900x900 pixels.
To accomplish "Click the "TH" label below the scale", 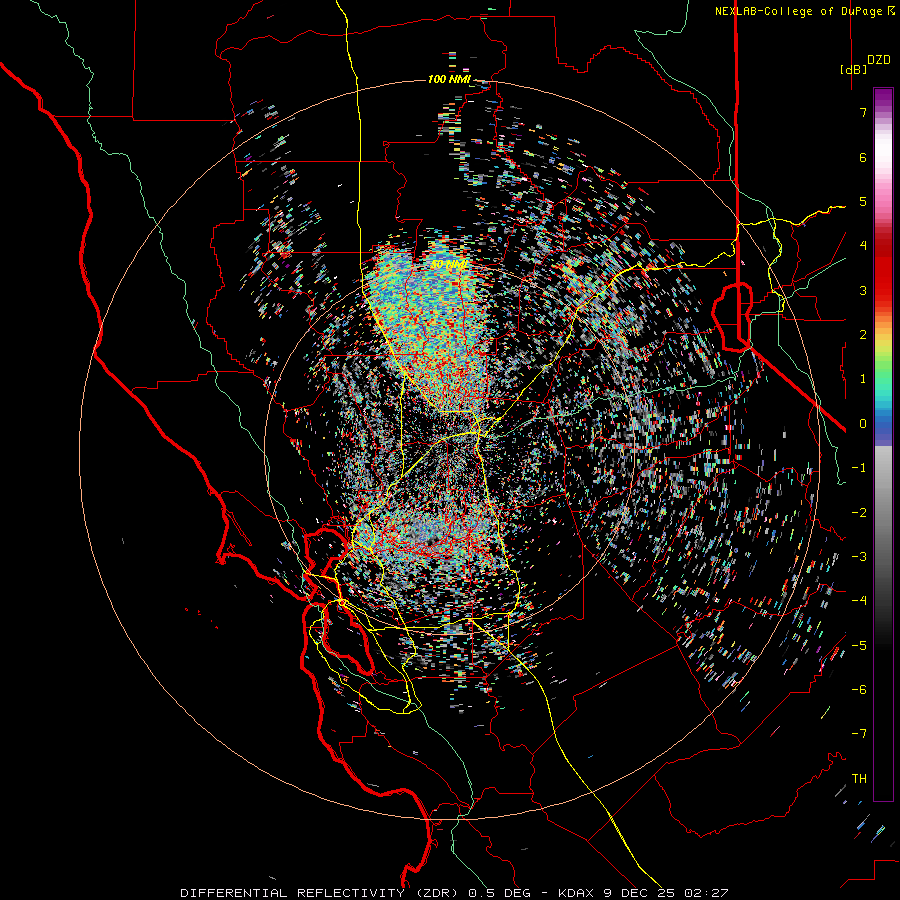I will 859,779.
